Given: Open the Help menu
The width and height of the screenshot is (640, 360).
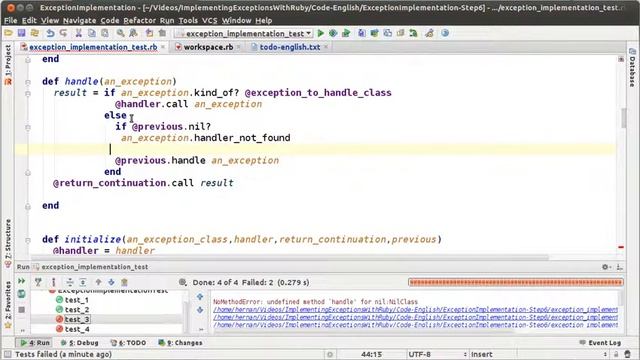Looking at the screenshot, I should [264, 20].
